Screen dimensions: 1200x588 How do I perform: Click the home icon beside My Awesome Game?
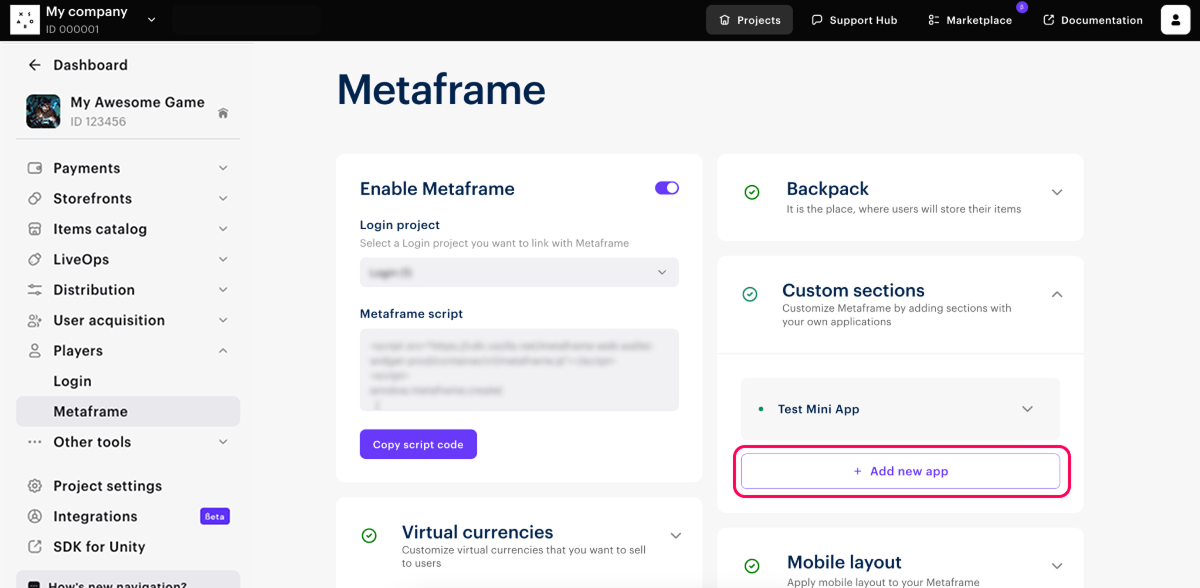click(x=223, y=113)
